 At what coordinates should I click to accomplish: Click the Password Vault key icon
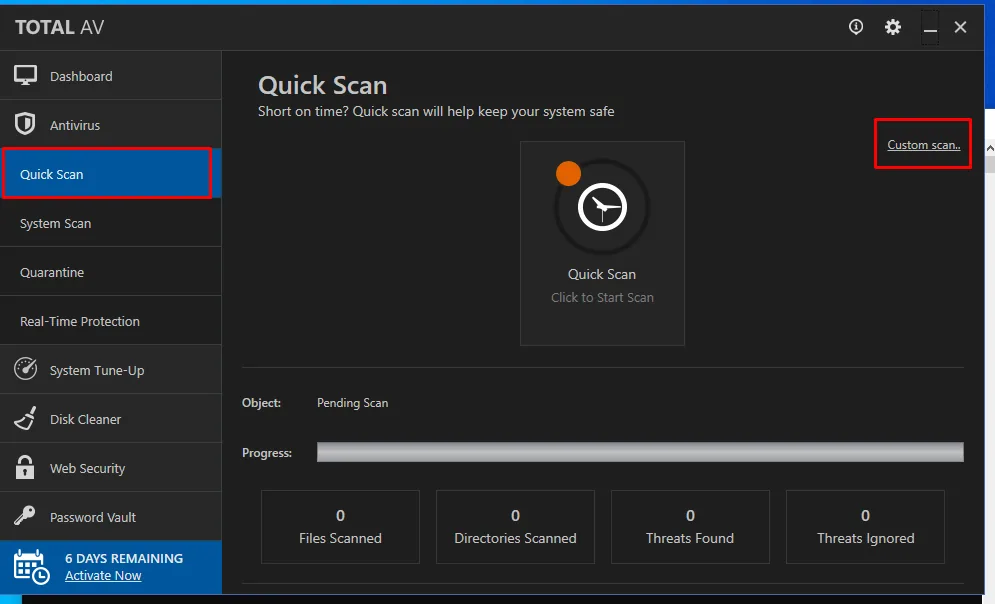coord(25,515)
